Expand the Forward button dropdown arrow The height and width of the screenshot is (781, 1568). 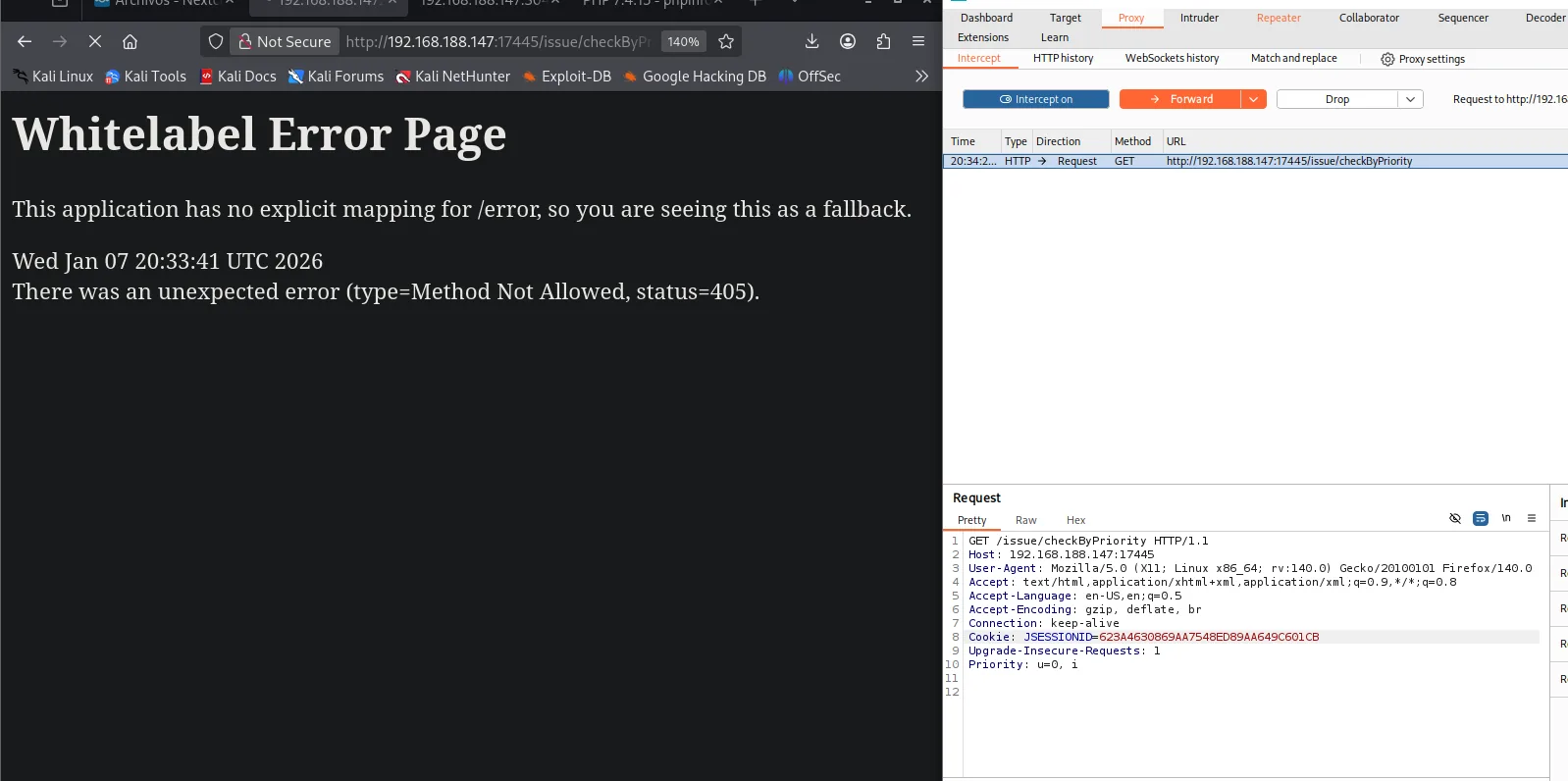click(x=1253, y=99)
